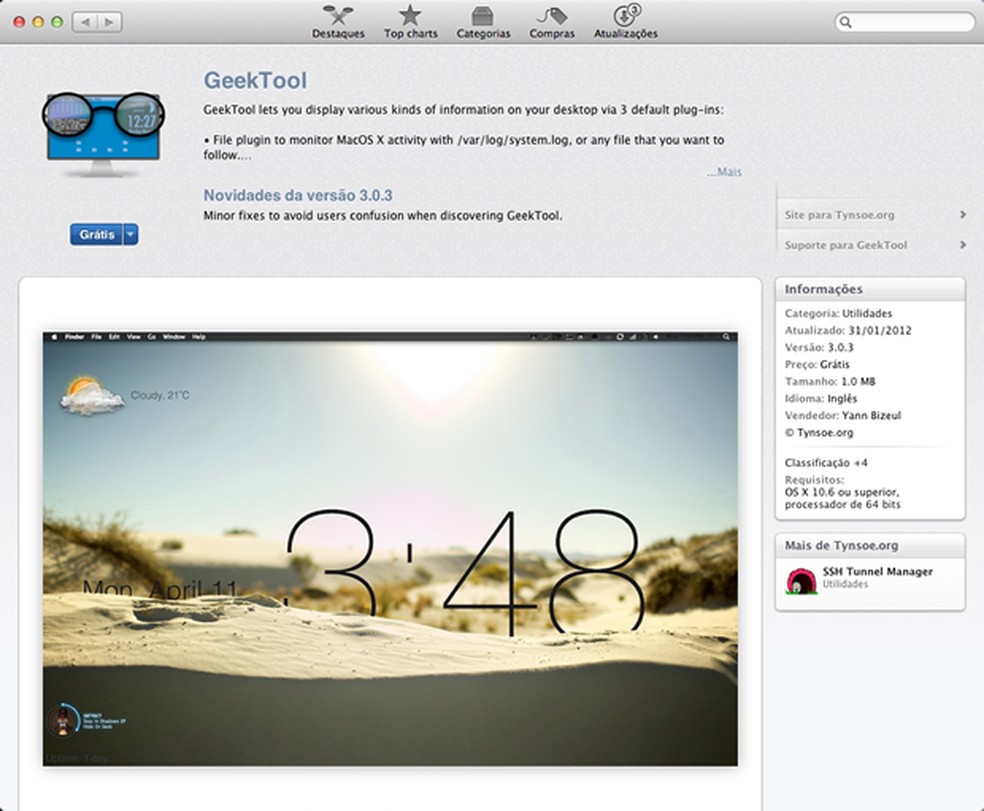Click the GeekTool app title
This screenshot has width=984, height=811.
(x=255, y=80)
